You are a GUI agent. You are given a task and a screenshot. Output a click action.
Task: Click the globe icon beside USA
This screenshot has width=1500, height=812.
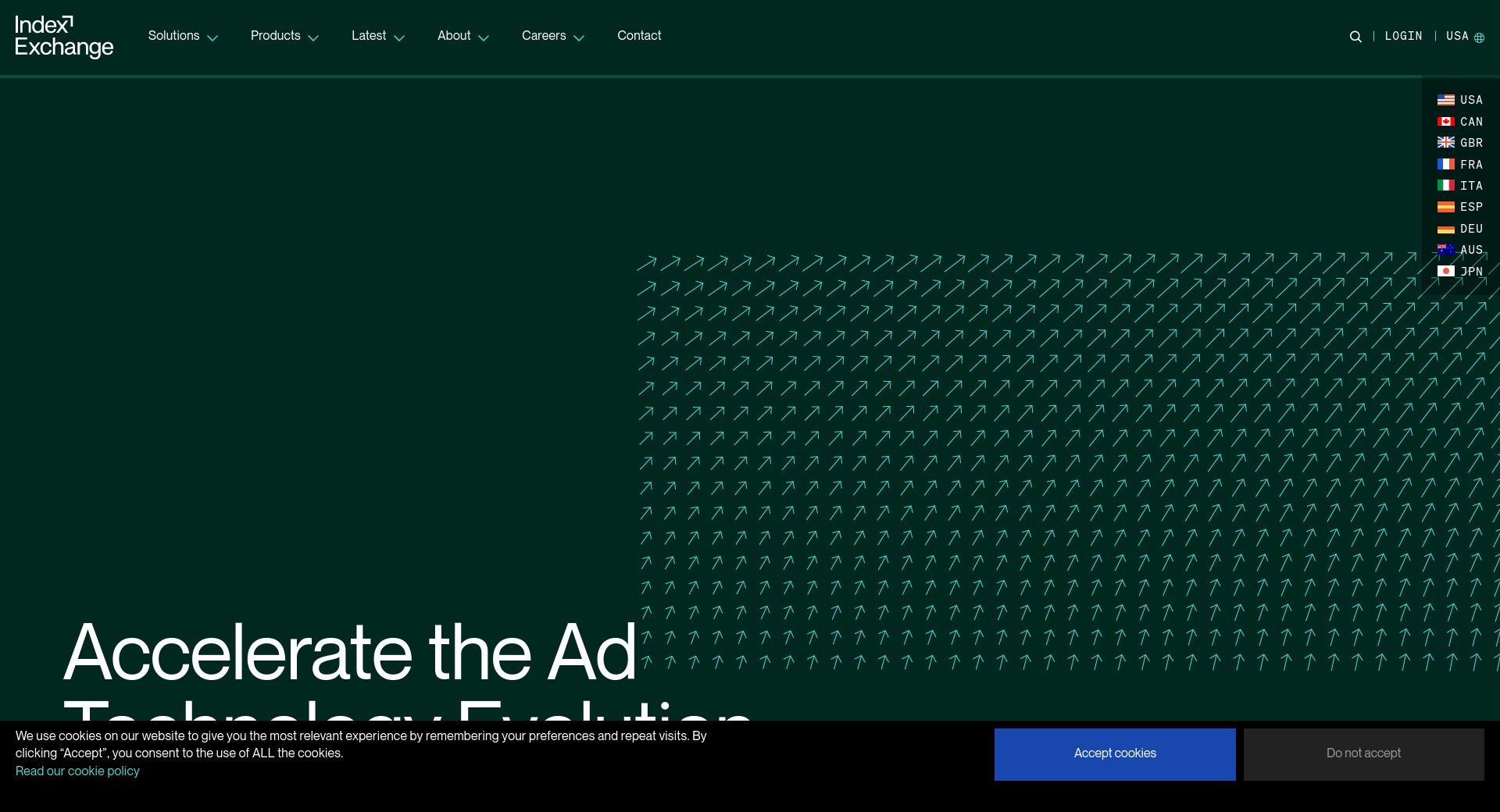1479,37
